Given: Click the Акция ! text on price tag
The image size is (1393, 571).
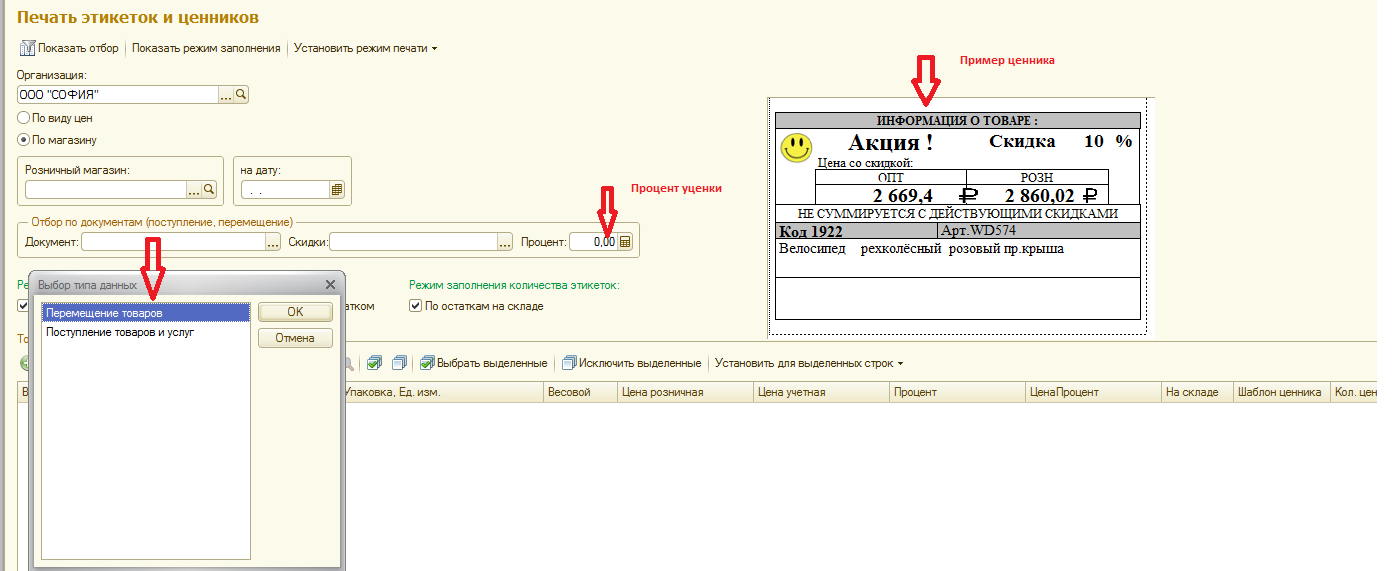Looking at the screenshot, I should coord(890,143).
